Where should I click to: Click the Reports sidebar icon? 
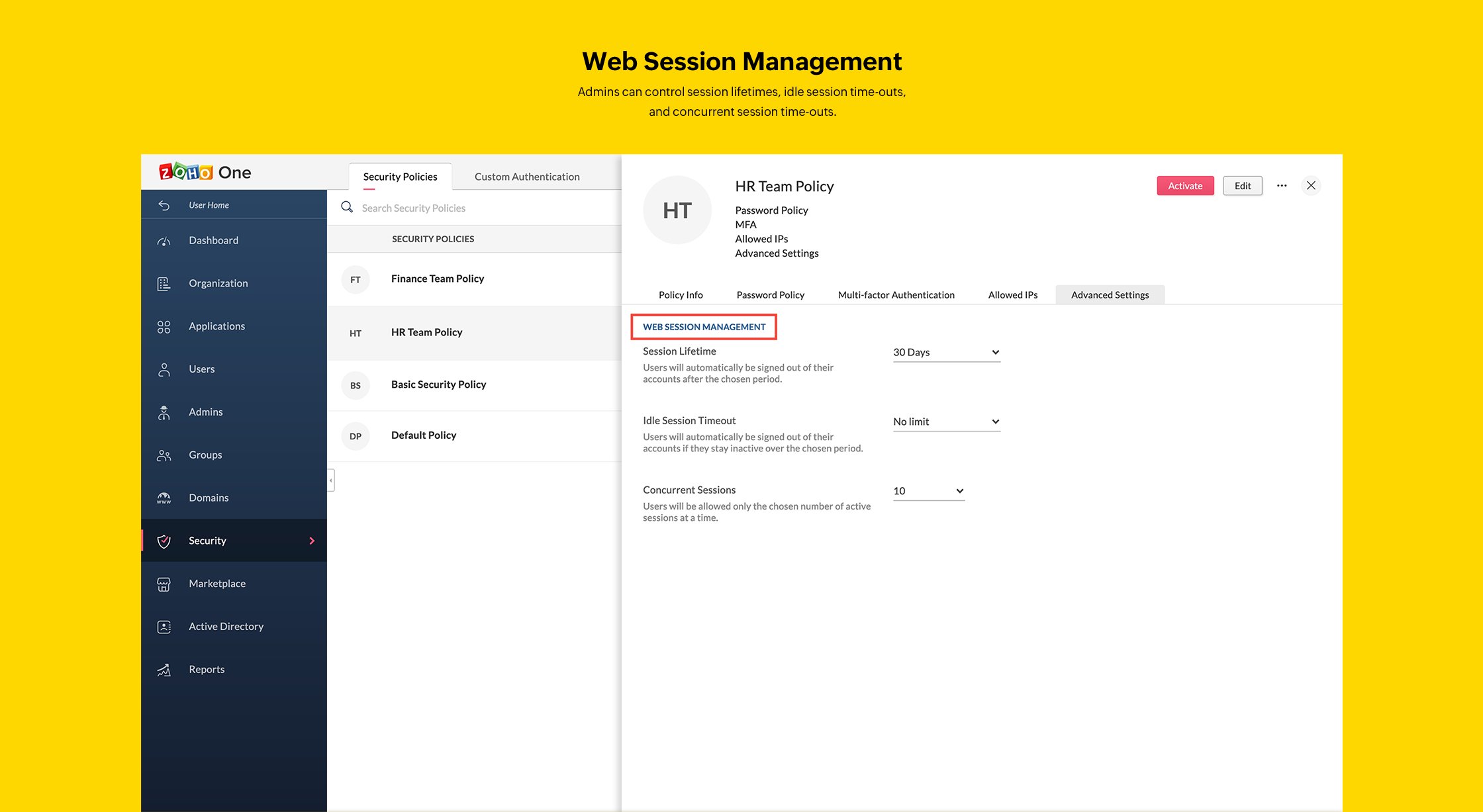tap(163, 669)
